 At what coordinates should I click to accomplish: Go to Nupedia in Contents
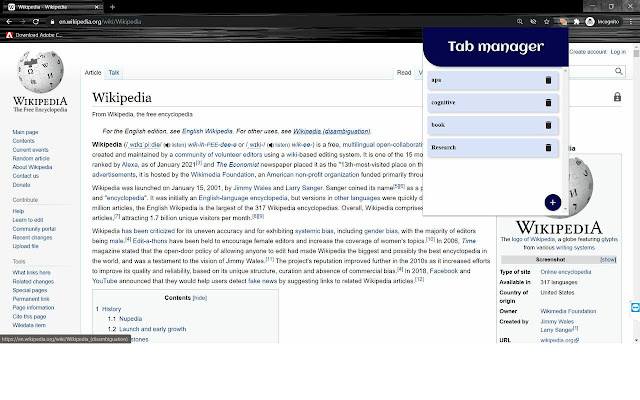pos(131,319)
